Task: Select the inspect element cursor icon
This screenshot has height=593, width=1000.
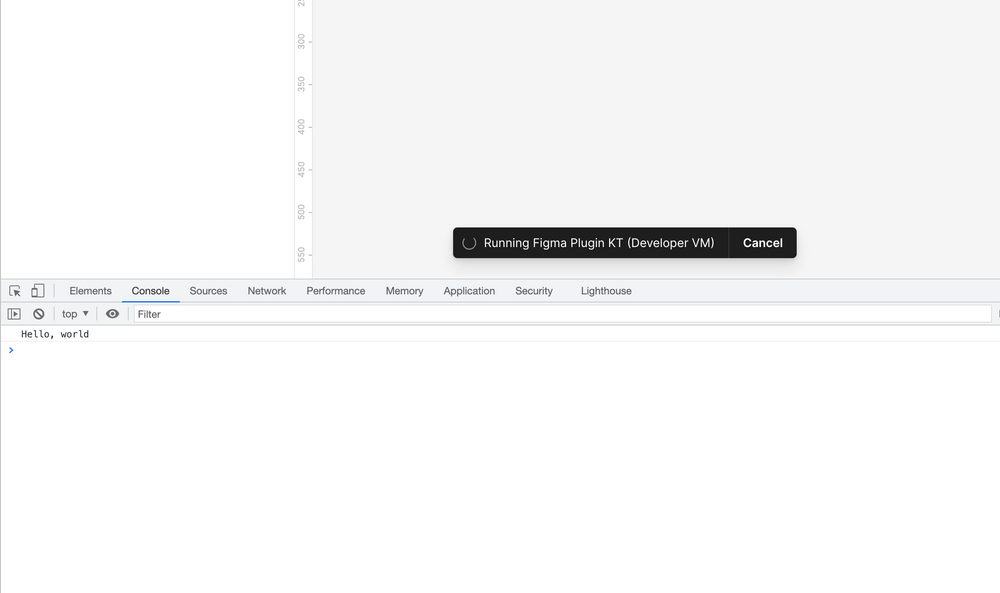Action: (x=14, y=290)
